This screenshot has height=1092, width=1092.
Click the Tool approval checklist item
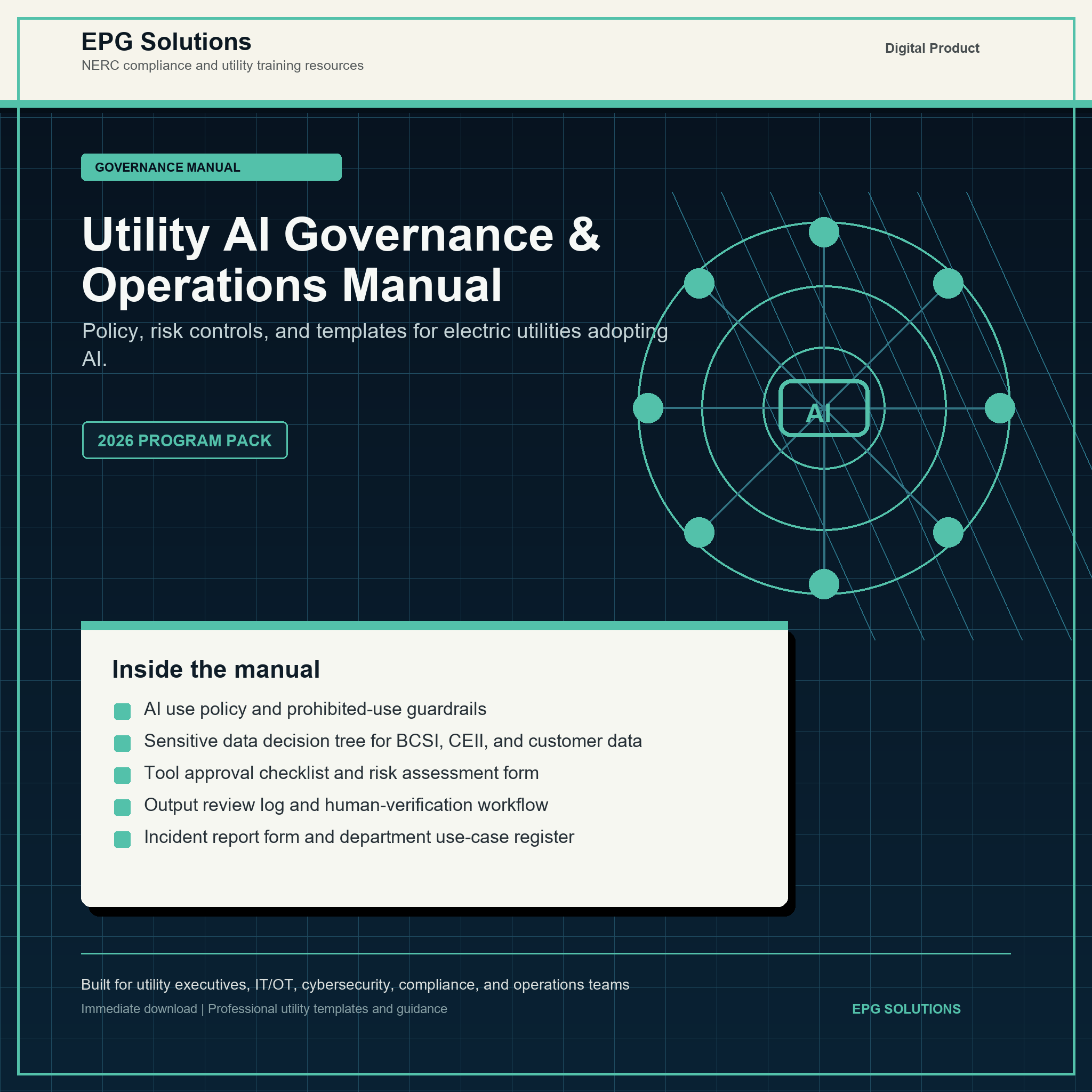[x=341, y=773]
